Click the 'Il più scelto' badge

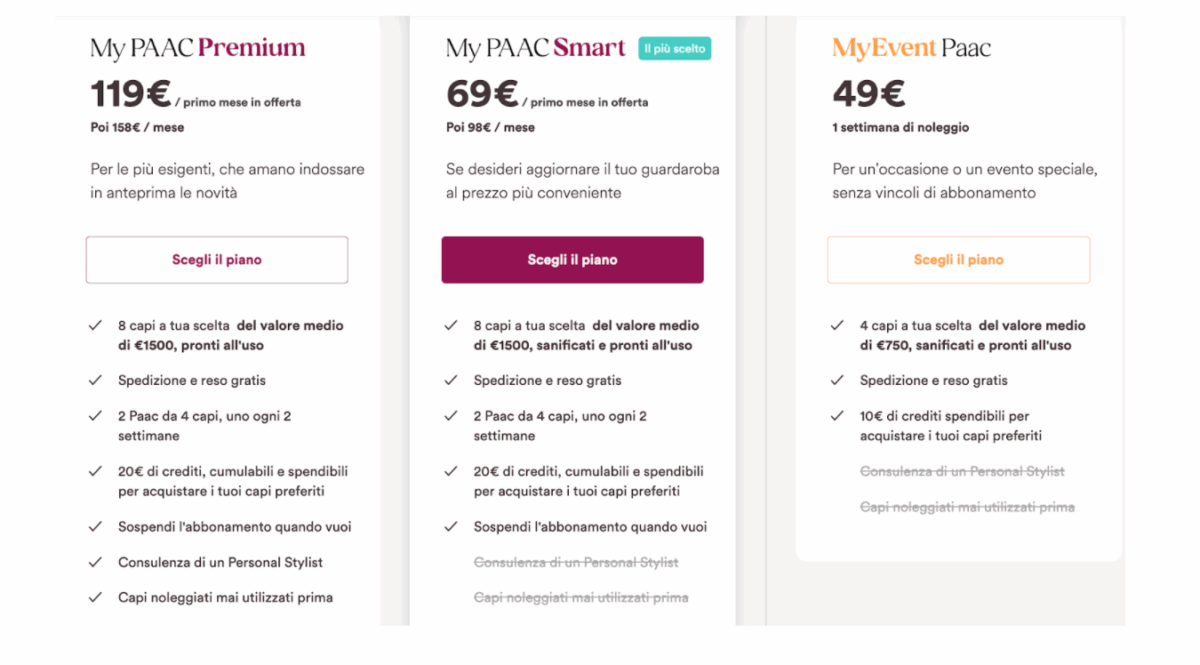[675, 48]
